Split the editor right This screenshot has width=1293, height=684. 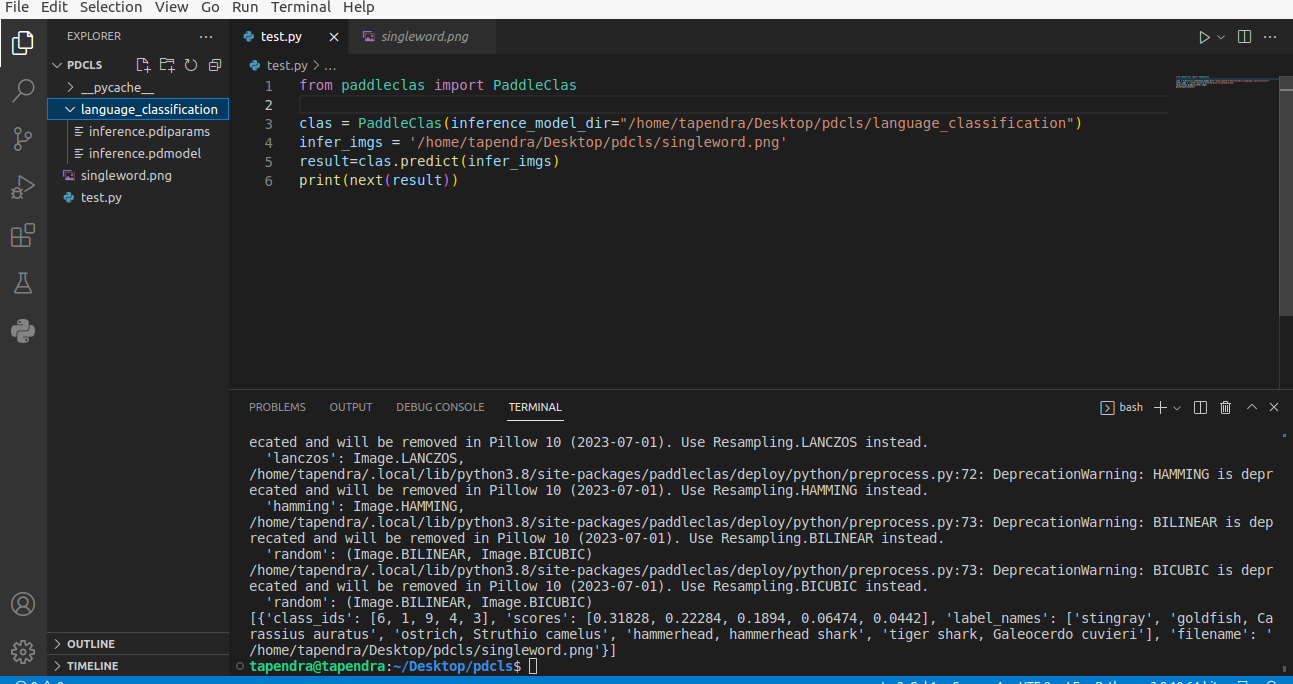[1245, 37]
